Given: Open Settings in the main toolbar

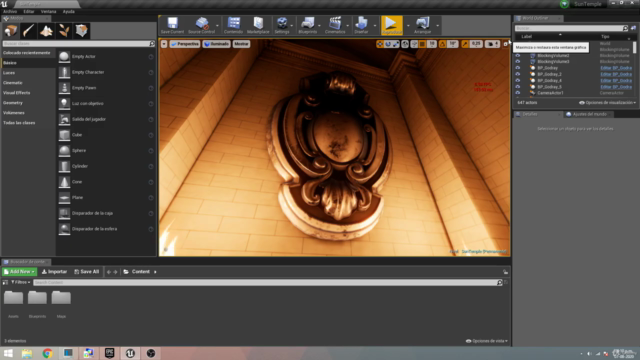Looking at the screenshot, I should 282,25.
